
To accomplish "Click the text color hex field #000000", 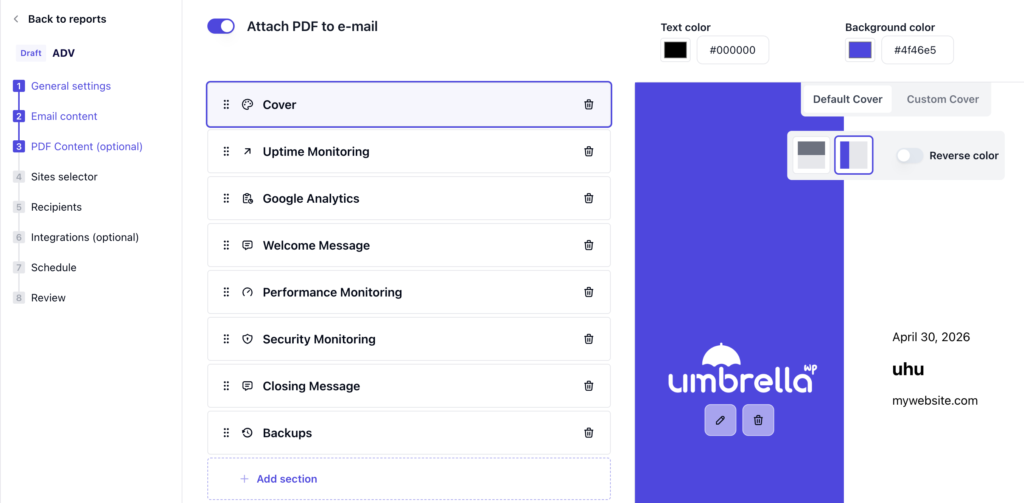I will click(x=733, y=50).
